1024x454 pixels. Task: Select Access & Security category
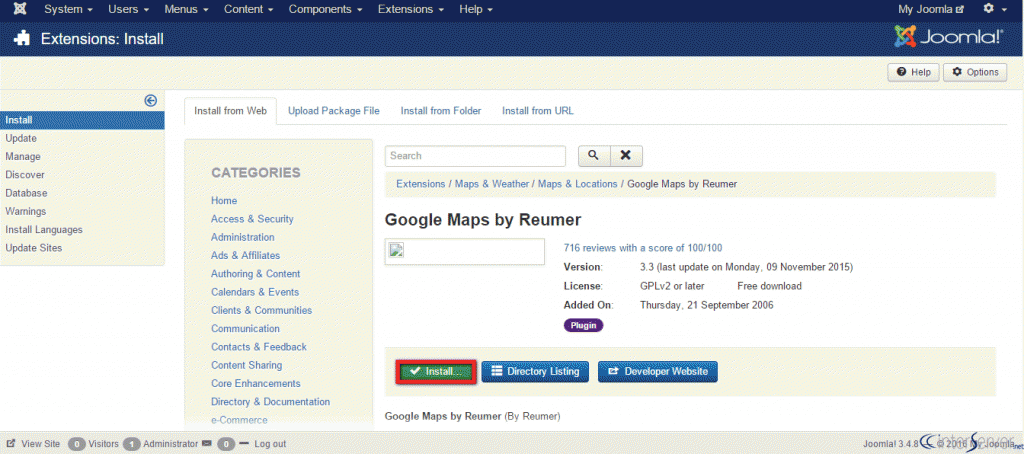pyautogui.click(x=252, y=219)
